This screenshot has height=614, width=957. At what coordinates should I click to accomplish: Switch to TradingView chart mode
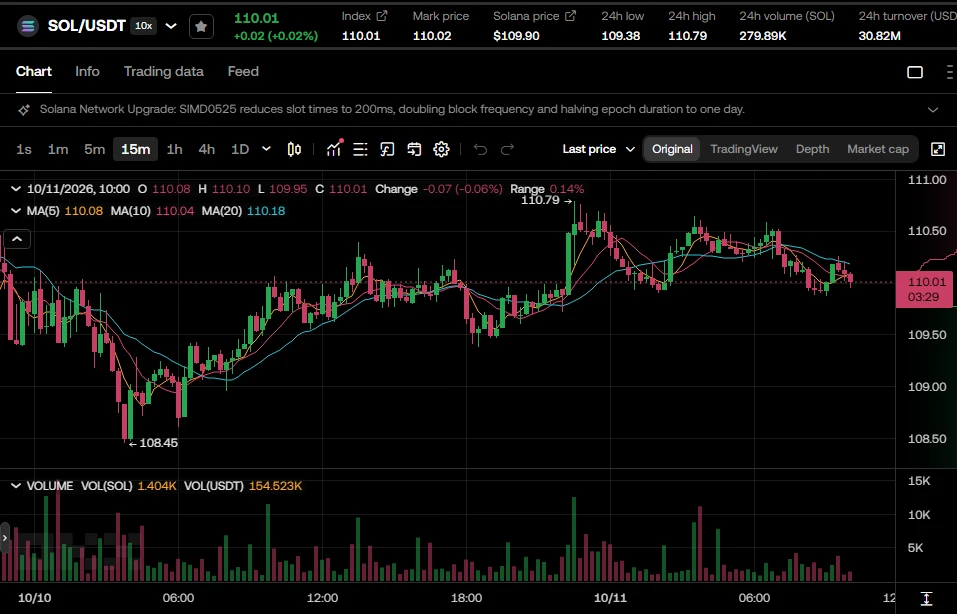744,150
